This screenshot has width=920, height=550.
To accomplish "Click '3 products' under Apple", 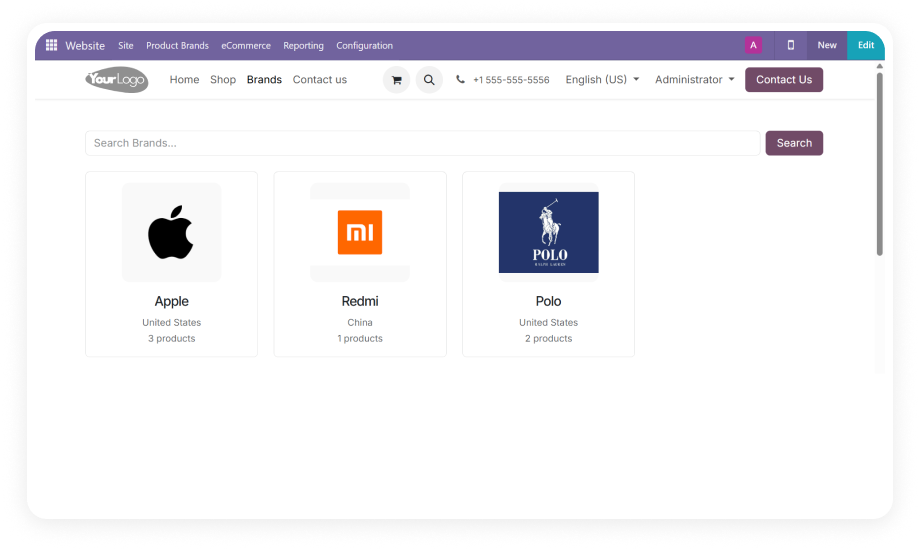I will (171, 339).
